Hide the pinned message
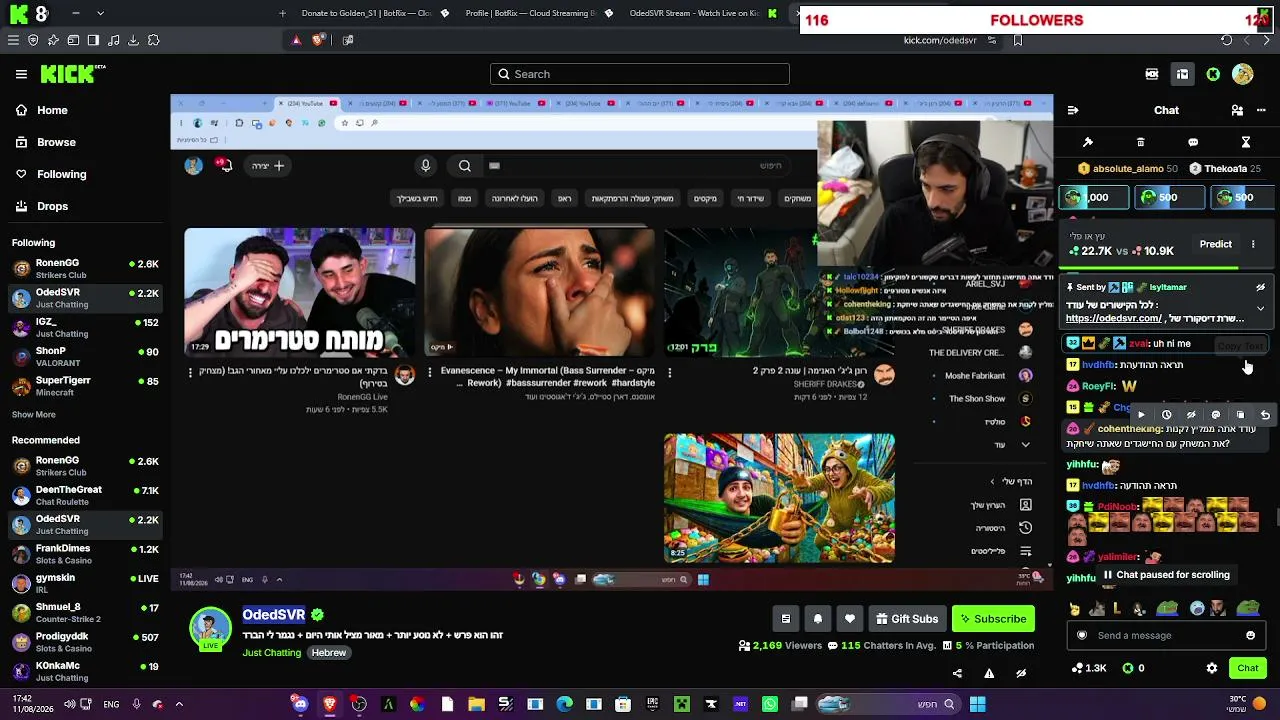This screenshot has width=1280, height=720. tap(1260, 287)
